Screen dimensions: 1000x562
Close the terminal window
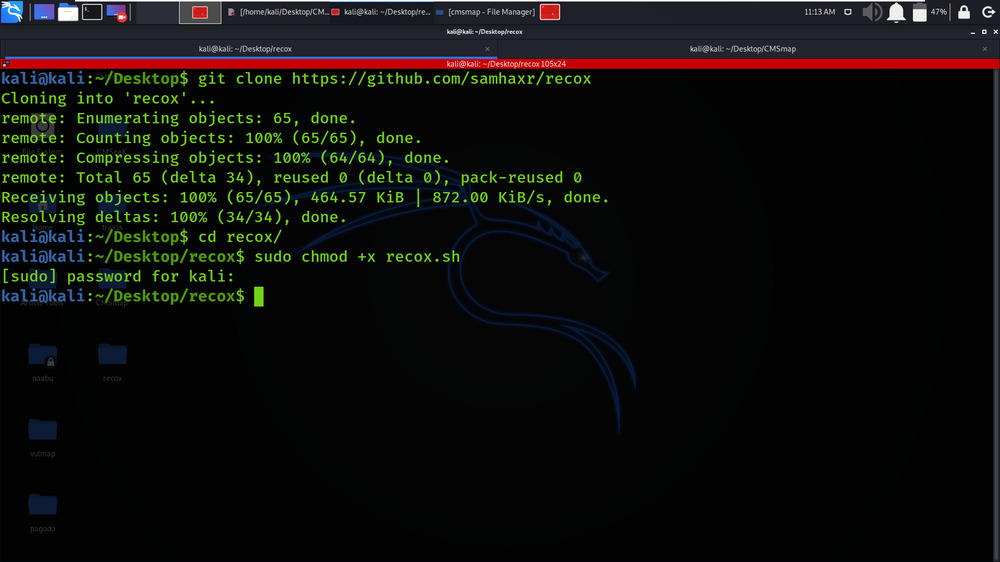(x=996, y=32)
